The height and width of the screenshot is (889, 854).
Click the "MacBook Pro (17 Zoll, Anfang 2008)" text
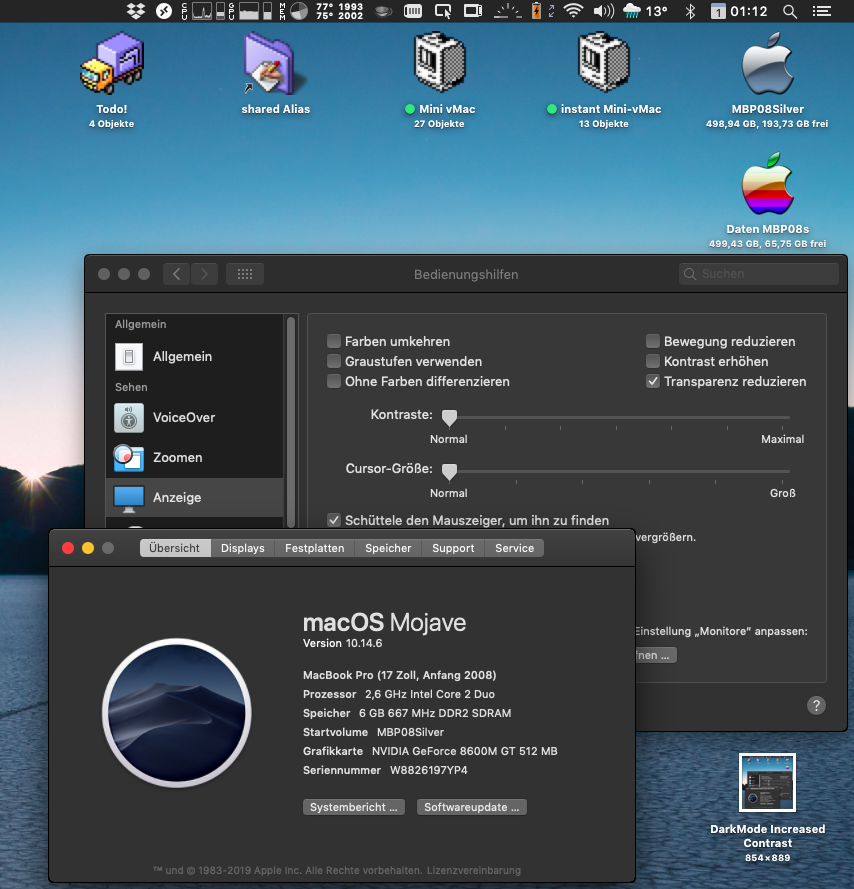[x=400, y=675]
